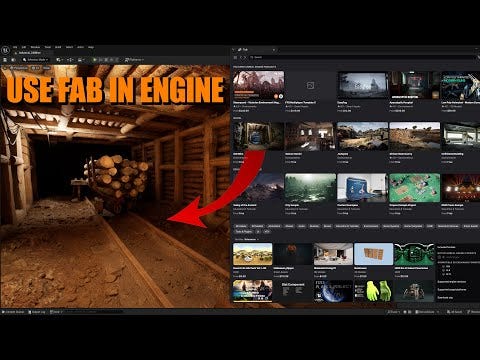Open the Output Log in status bar
480x360 pixels.
click(x=37, y=312)
